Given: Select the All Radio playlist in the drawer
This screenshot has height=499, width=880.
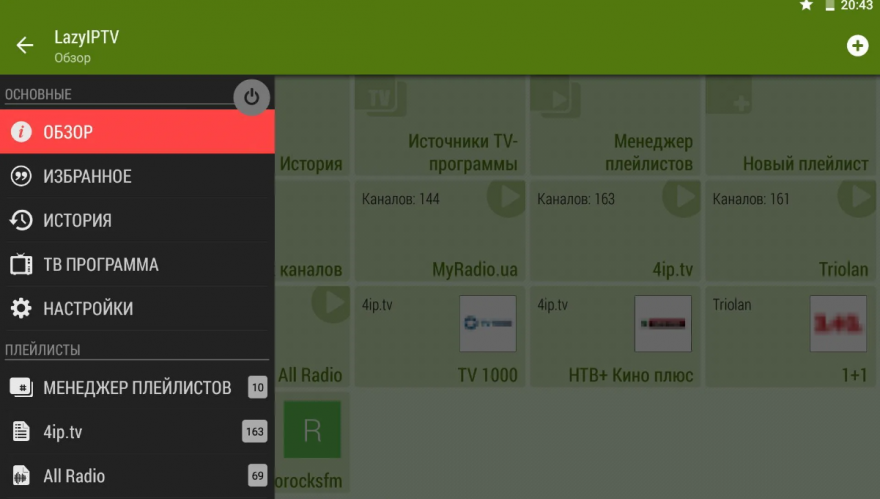Looking at the screenshot, I should point(137,476).
